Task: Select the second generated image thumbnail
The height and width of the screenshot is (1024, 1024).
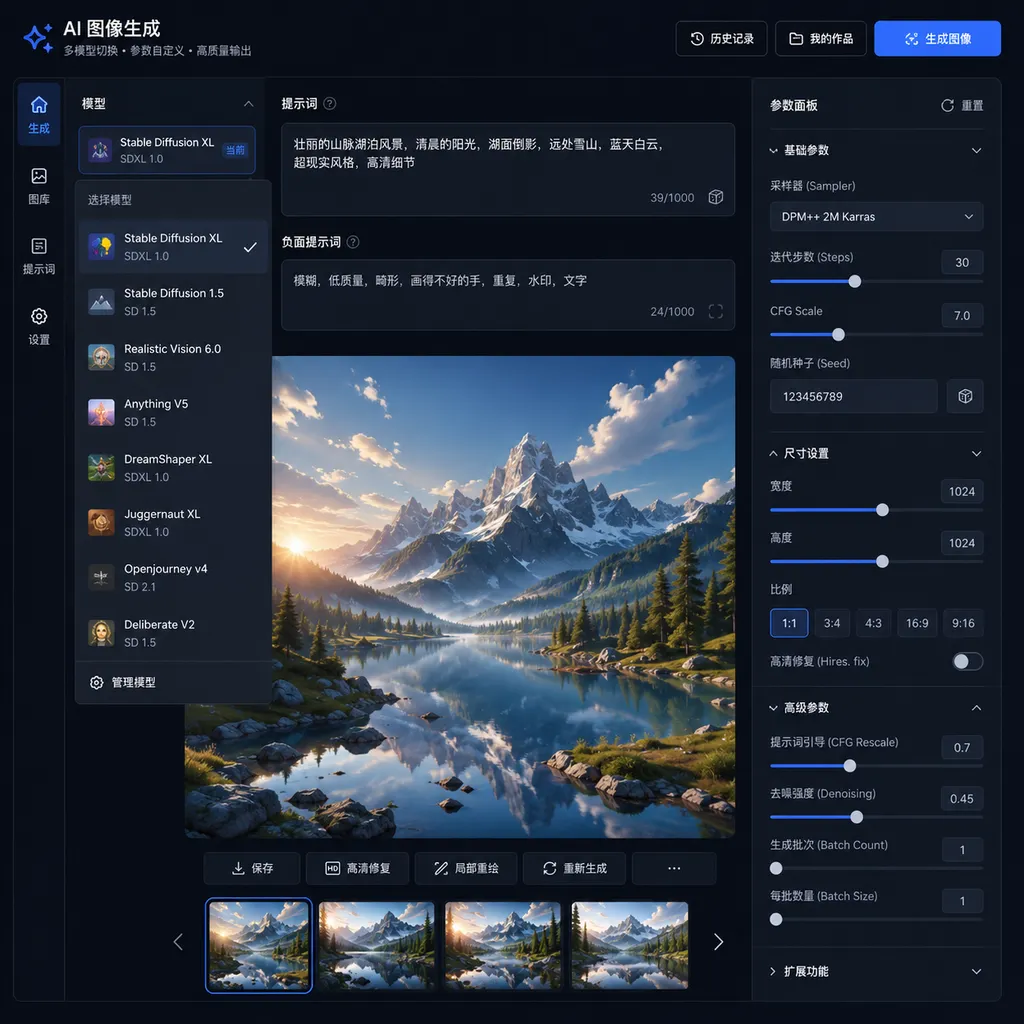Action: 377,944
